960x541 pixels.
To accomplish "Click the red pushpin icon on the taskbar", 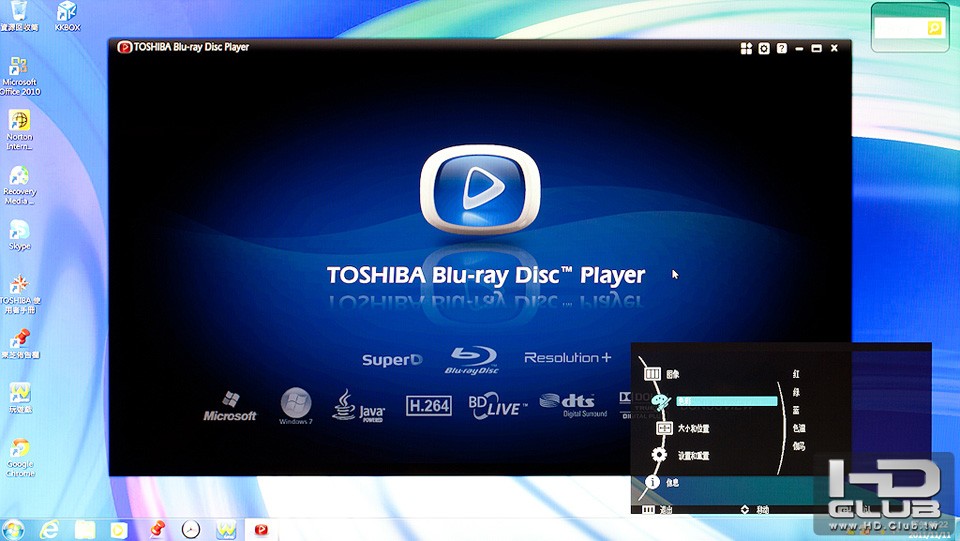I will (157, 529).
